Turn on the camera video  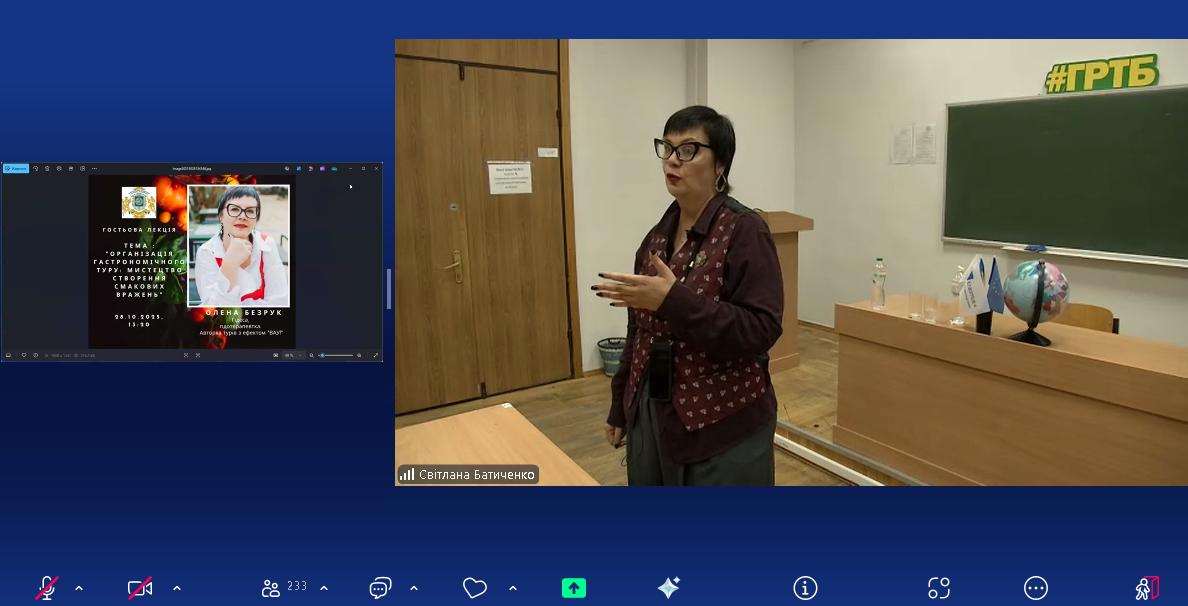(x=140, y=588)
